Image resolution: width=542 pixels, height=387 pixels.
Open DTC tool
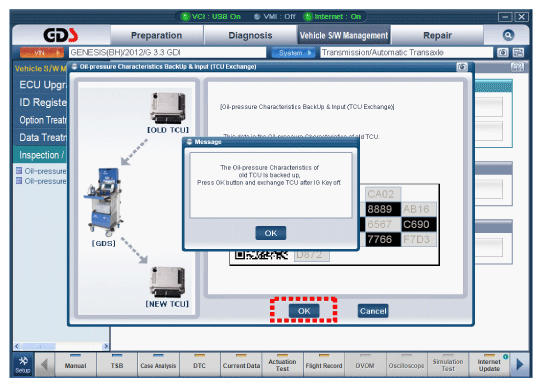point(199,365)
